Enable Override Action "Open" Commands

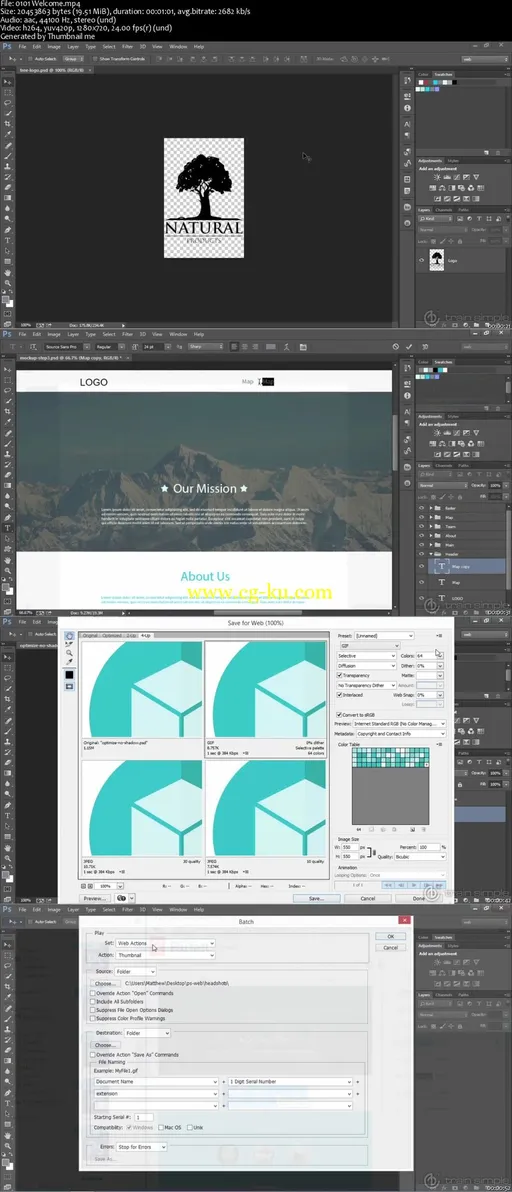(x=93, y=993)
